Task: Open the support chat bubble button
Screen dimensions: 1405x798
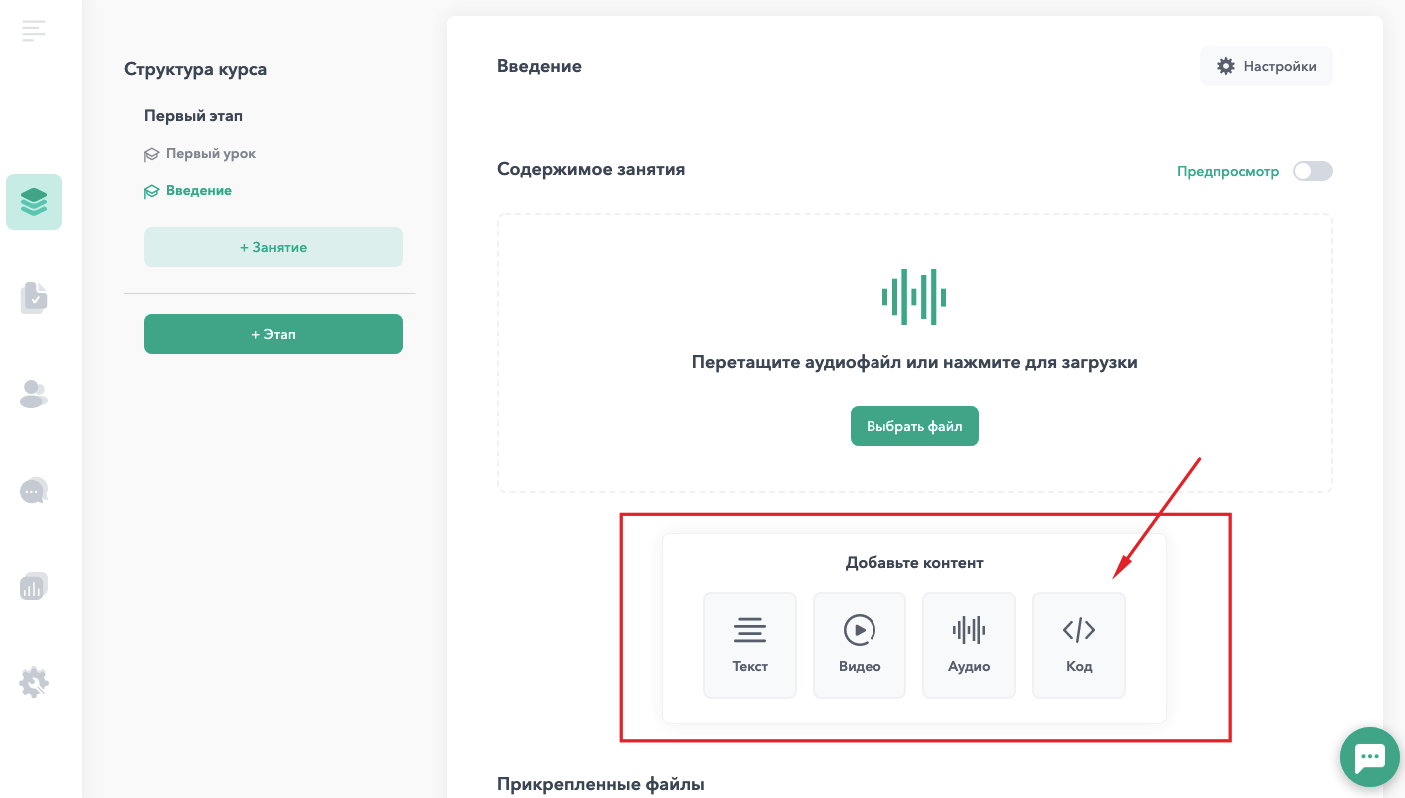Action: click(x=1369, y=759)
